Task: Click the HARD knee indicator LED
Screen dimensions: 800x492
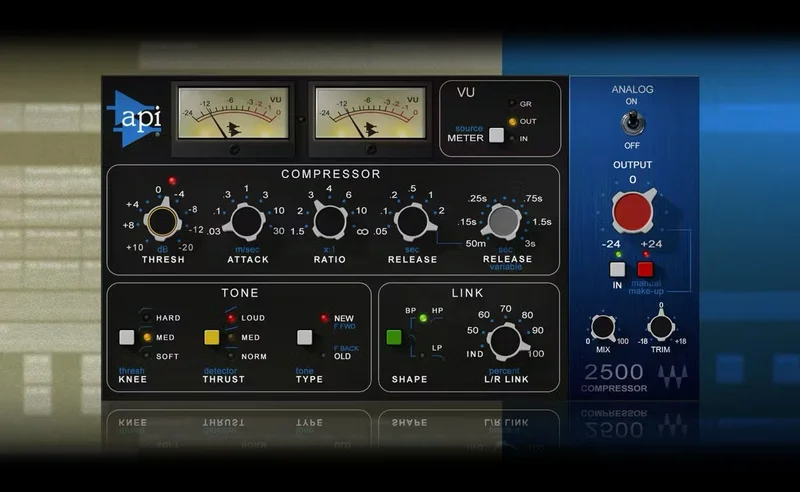Action: (146, 317)
